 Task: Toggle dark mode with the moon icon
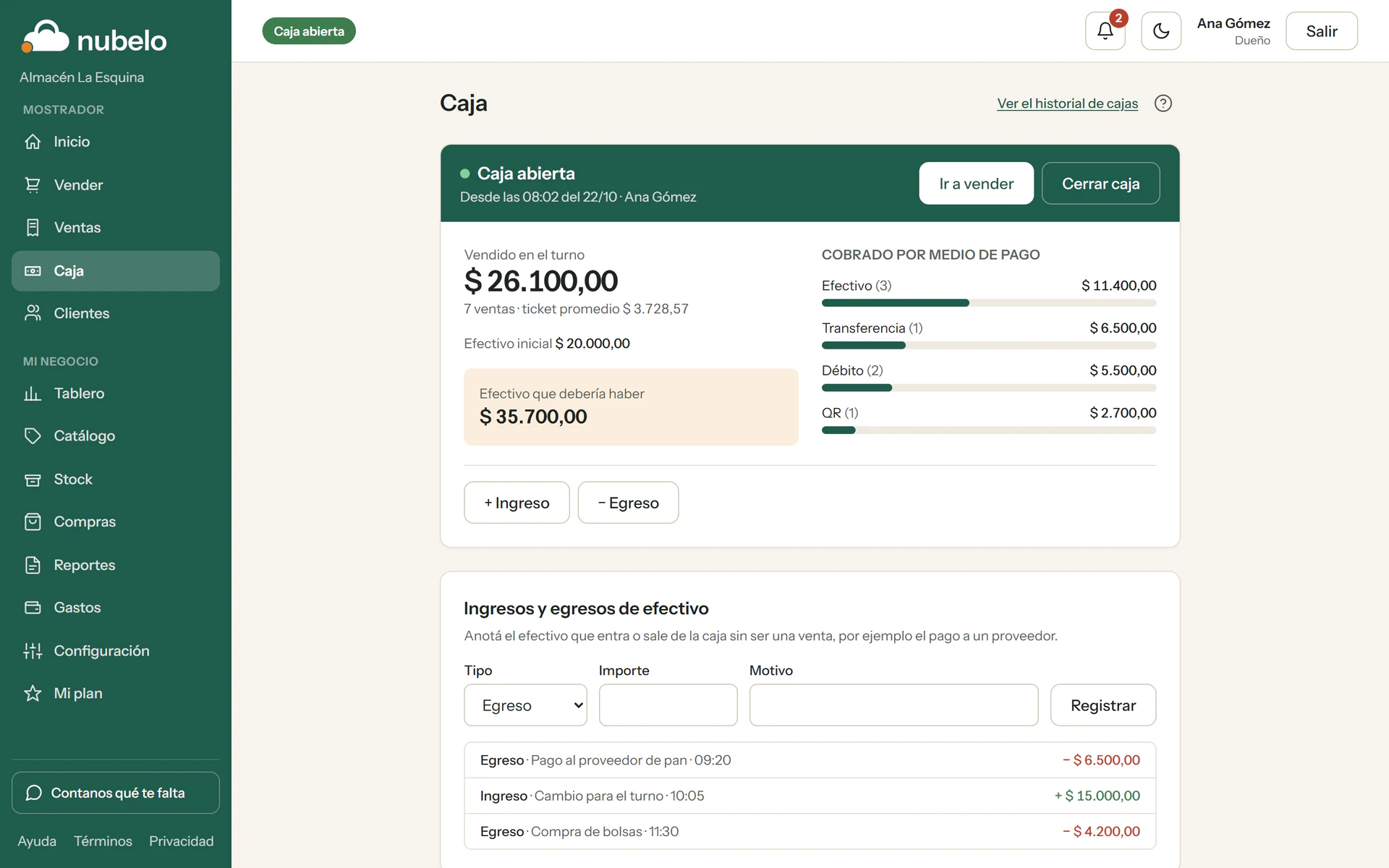pos(1161,31)
